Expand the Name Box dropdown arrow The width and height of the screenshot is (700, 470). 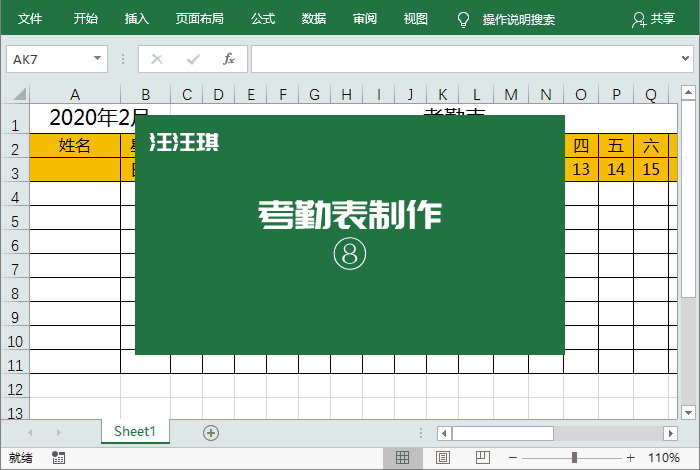(x=97, y=58)
